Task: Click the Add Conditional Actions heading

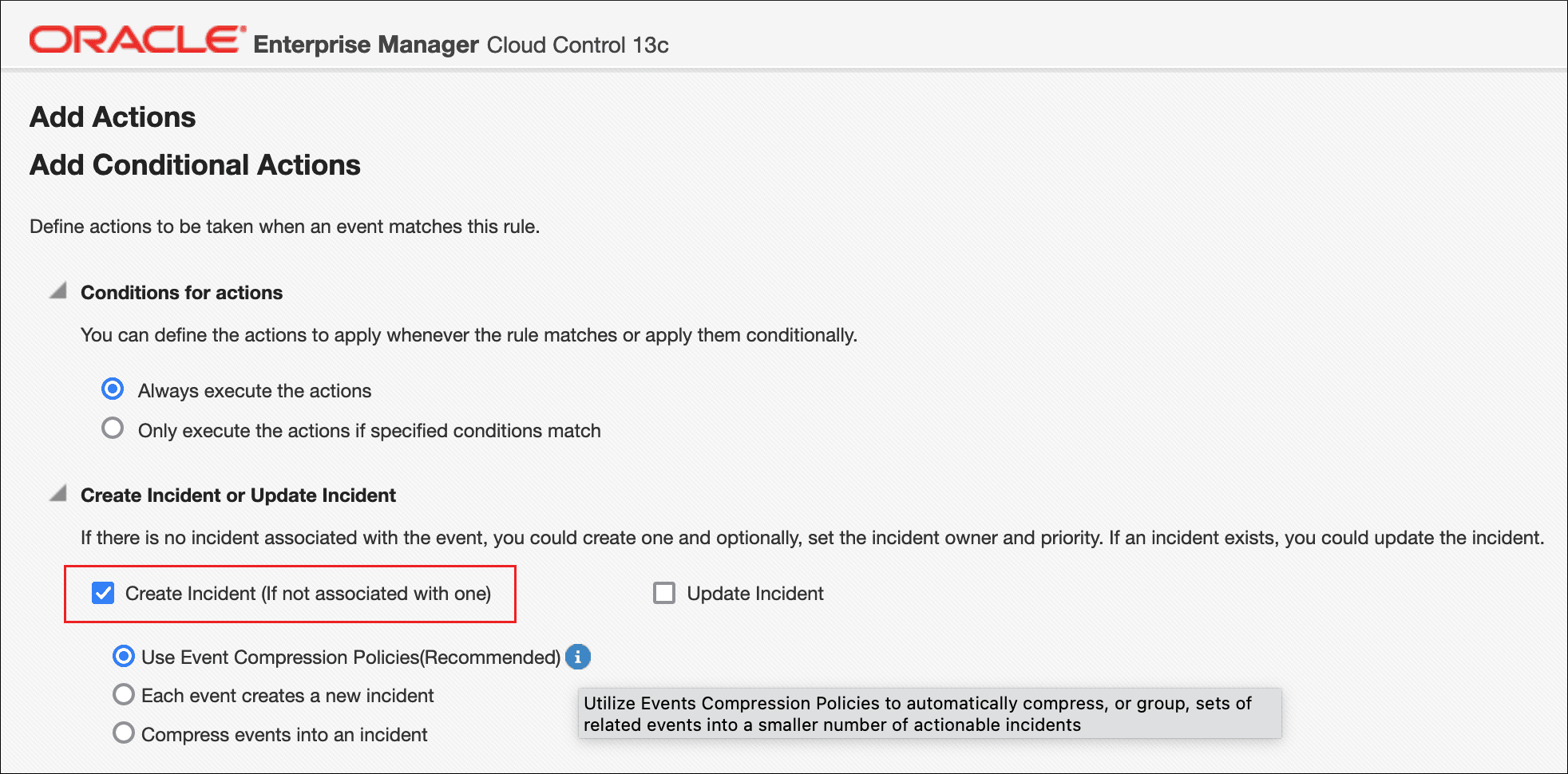Action: coord(195,165)
